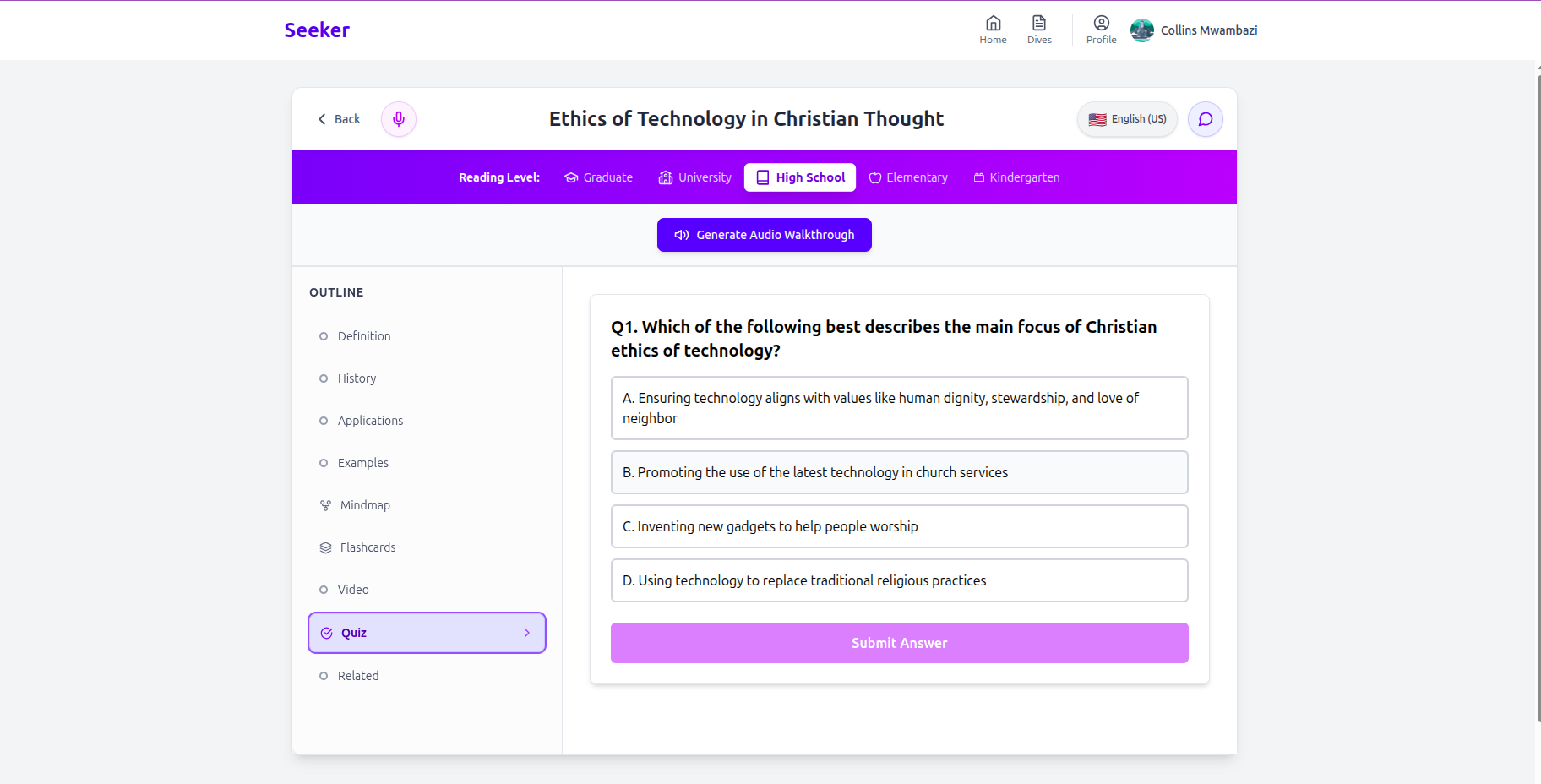Click the OUTLINE section heading
The width and height of the screenshot is (1541, 784).
coord(336,292)
